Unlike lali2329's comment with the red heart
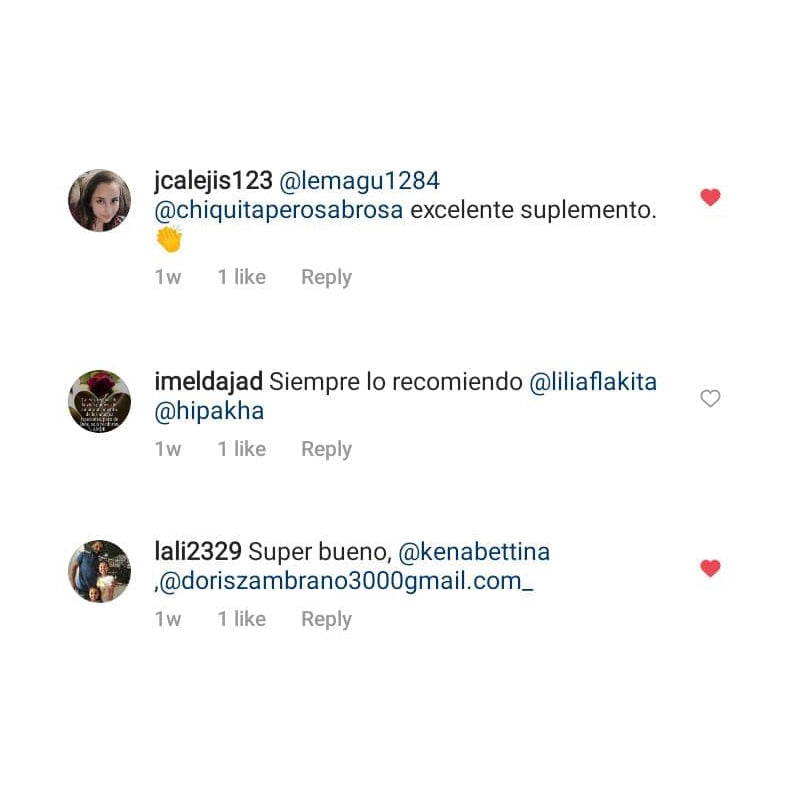Image resolution: width=800 pixels, height=800 pixels. tap(710, 568)
